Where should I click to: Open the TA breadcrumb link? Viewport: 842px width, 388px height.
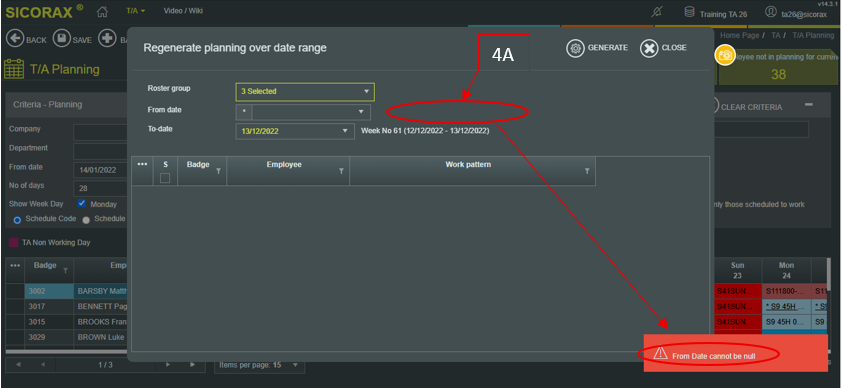776,35
